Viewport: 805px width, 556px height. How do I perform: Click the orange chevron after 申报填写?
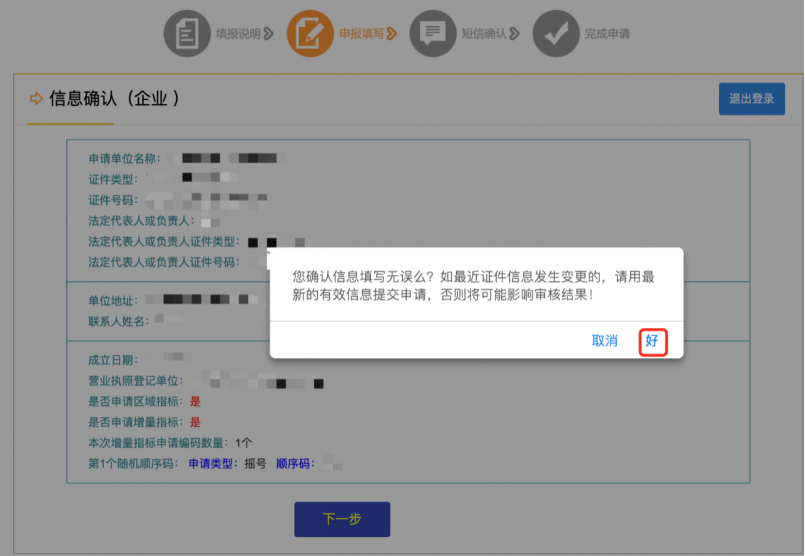(392, 34)
